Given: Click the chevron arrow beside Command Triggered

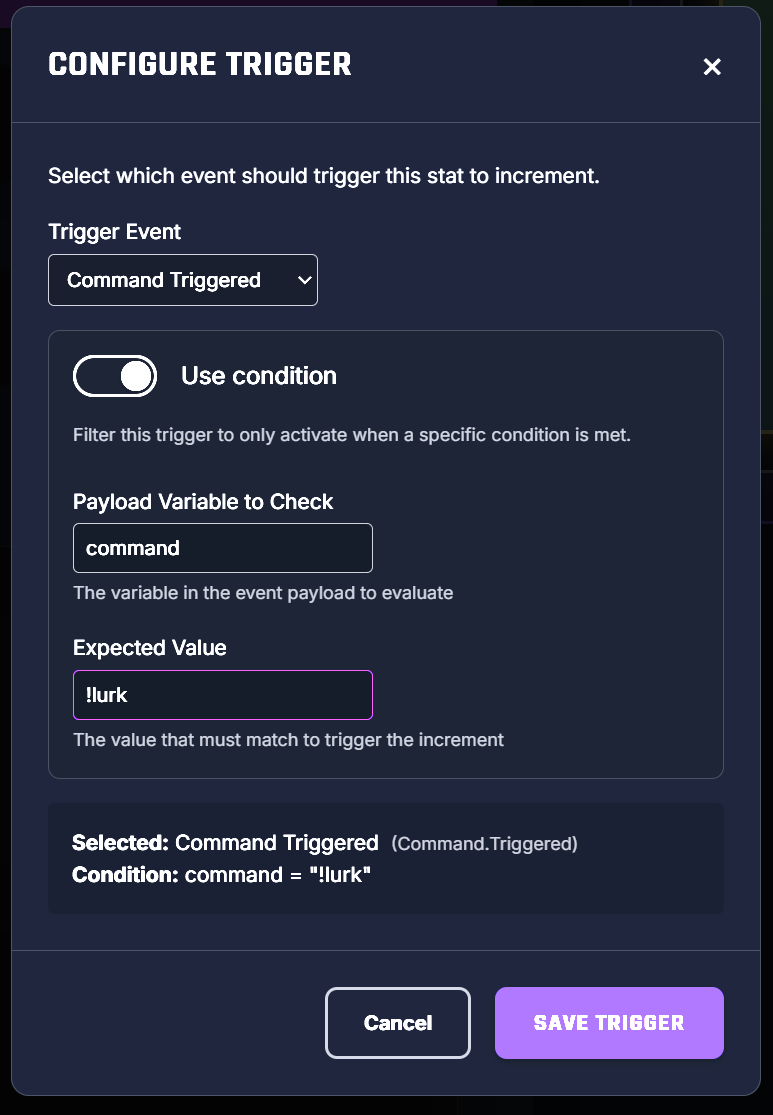Looking at the screenshot, I should tap(305, 281).
